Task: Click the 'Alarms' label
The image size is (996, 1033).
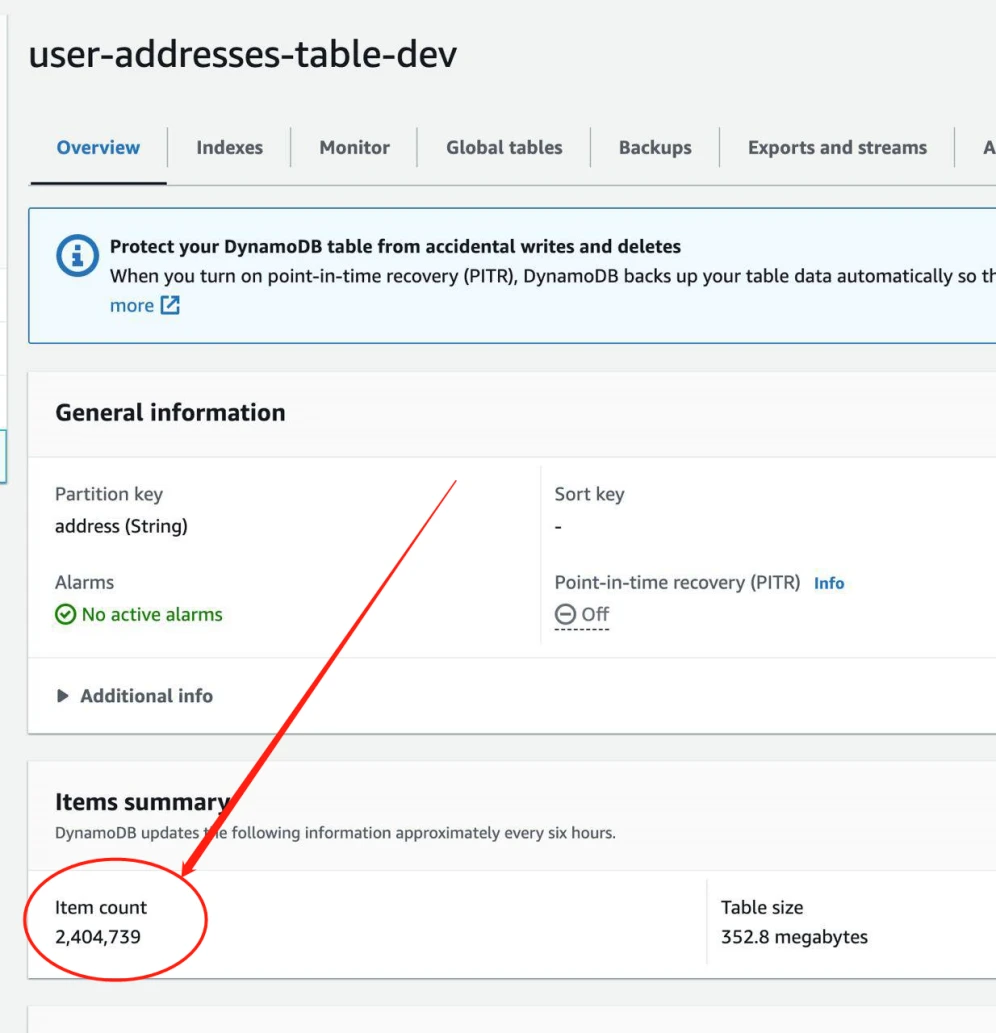Action: 84,582
